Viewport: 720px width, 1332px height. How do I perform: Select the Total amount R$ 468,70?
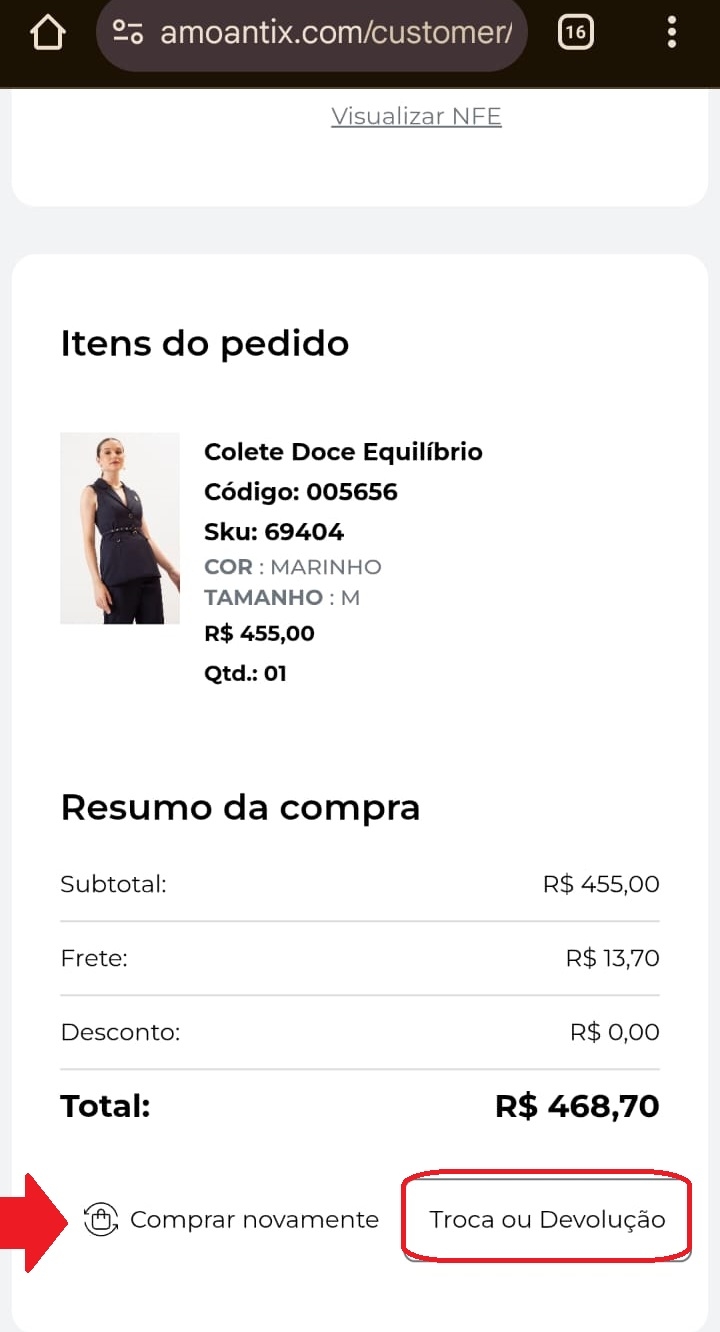pos(577,1106)
